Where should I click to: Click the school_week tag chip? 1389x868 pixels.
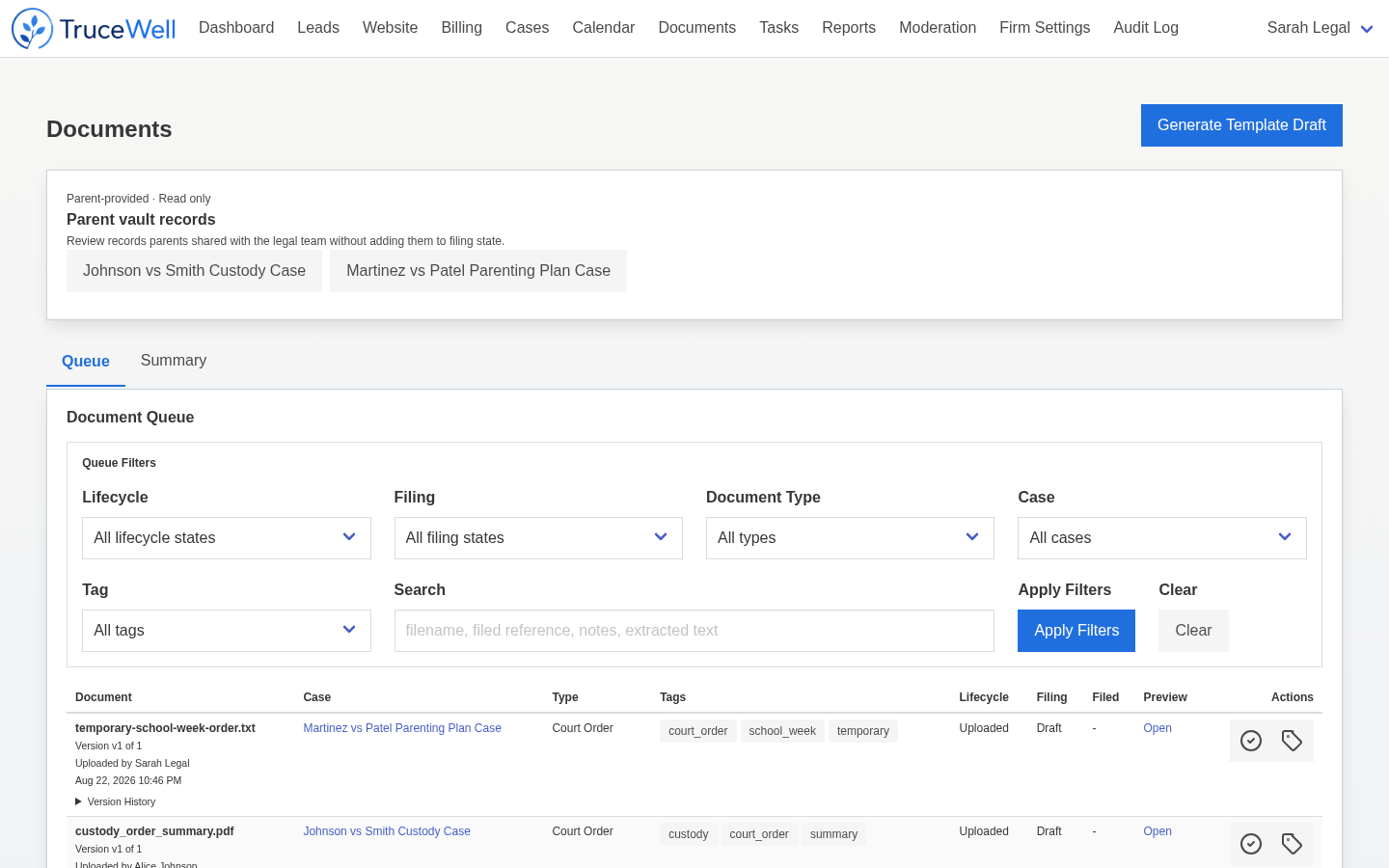[x=782, y=731]
